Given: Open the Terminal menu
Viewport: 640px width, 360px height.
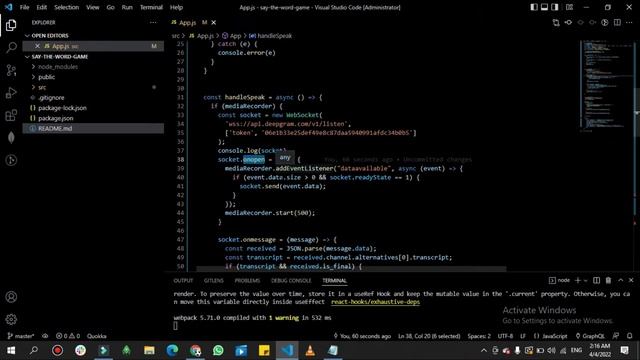Looking at the screenshot, I should point(151,7).
